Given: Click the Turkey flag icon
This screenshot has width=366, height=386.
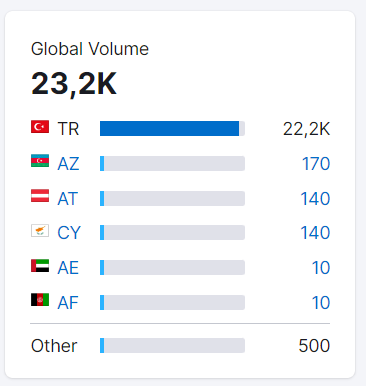Looking at the screenshot, I should (x=40, y=127).
